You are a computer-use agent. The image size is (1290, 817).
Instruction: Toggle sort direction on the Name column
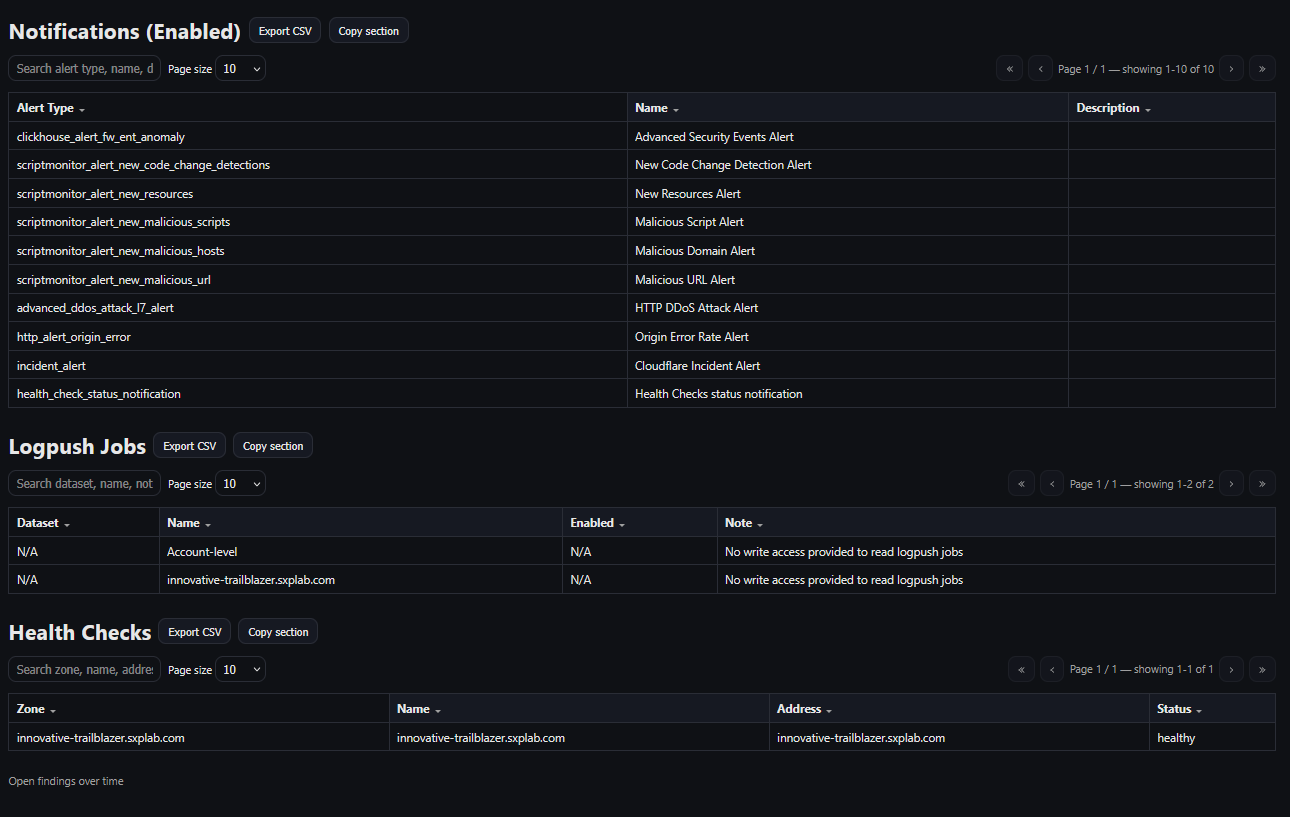673,108
